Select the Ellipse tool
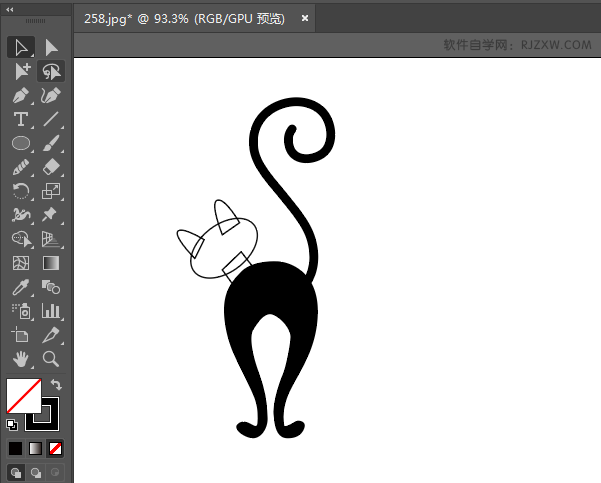Screen dimensions: 601x483 [21, 143]
